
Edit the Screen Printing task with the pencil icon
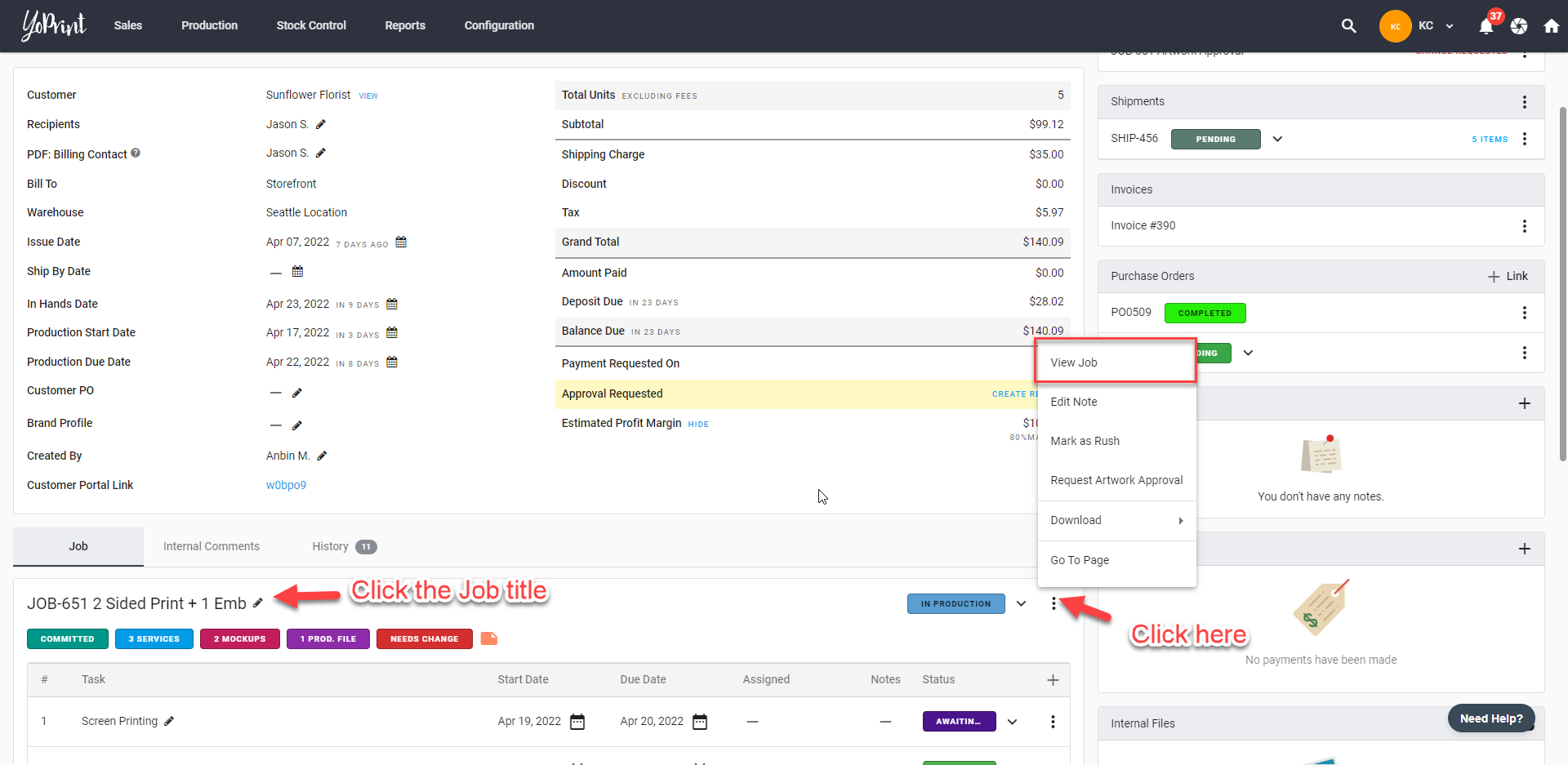click(x=170, y=721)
